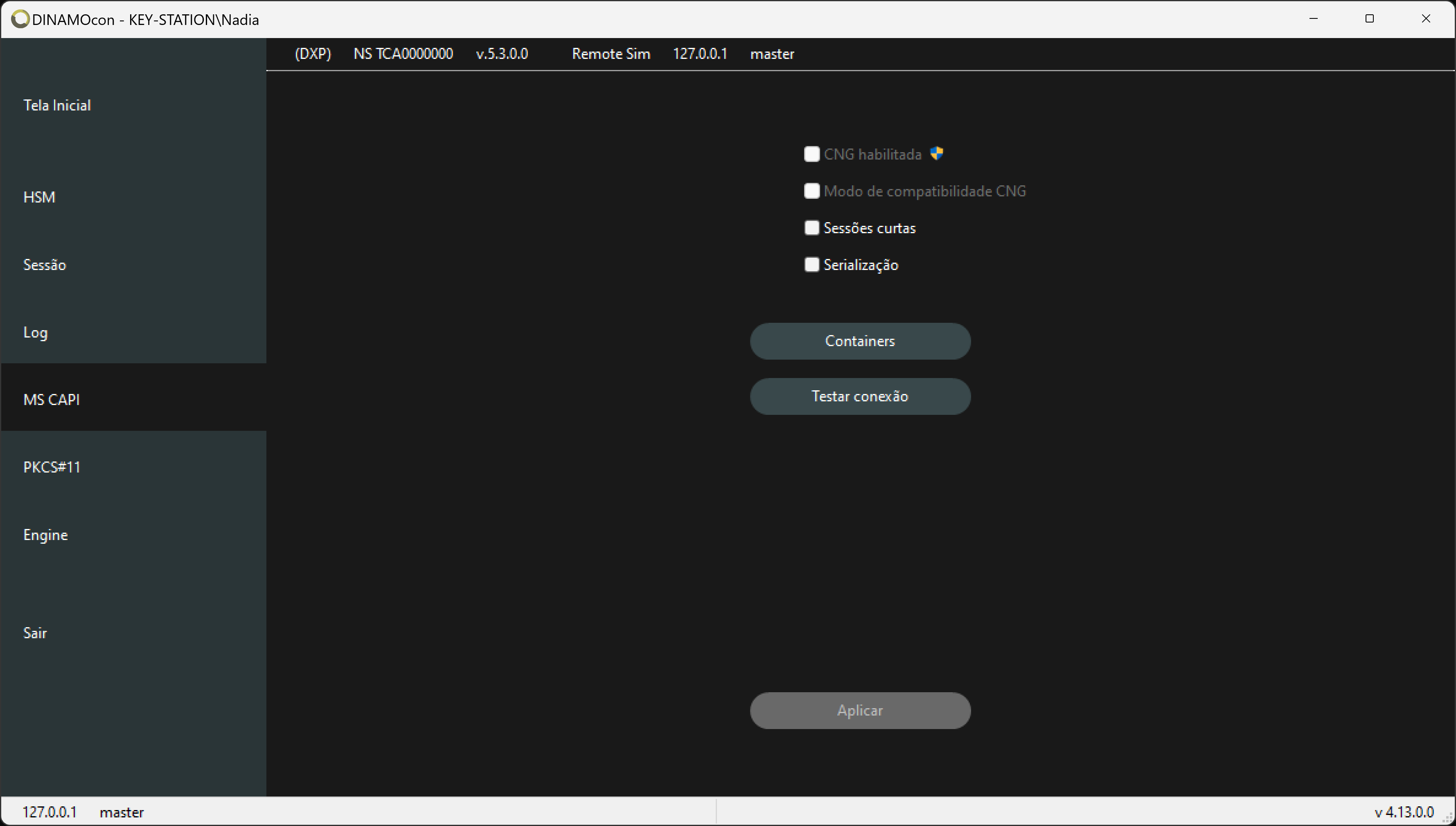Click the Aplicar button
This screenshot has height=826, width=1456.
860,710
